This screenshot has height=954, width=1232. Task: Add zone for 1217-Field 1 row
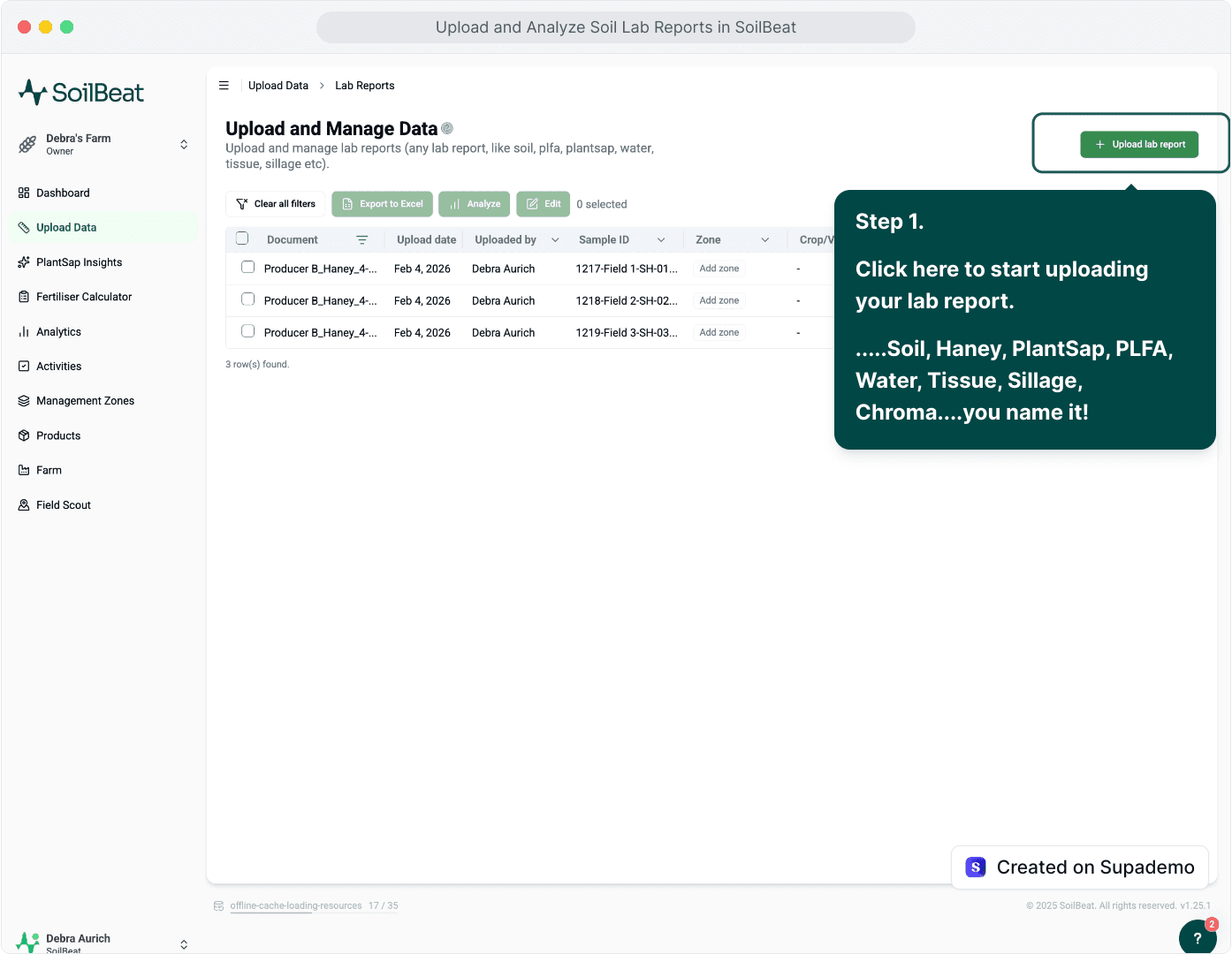tap(719, 269)
